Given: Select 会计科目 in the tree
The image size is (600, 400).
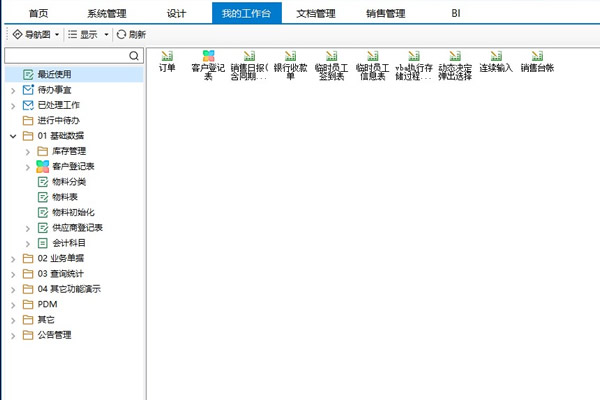Looking at the screenshot, I should click(70, 243).
